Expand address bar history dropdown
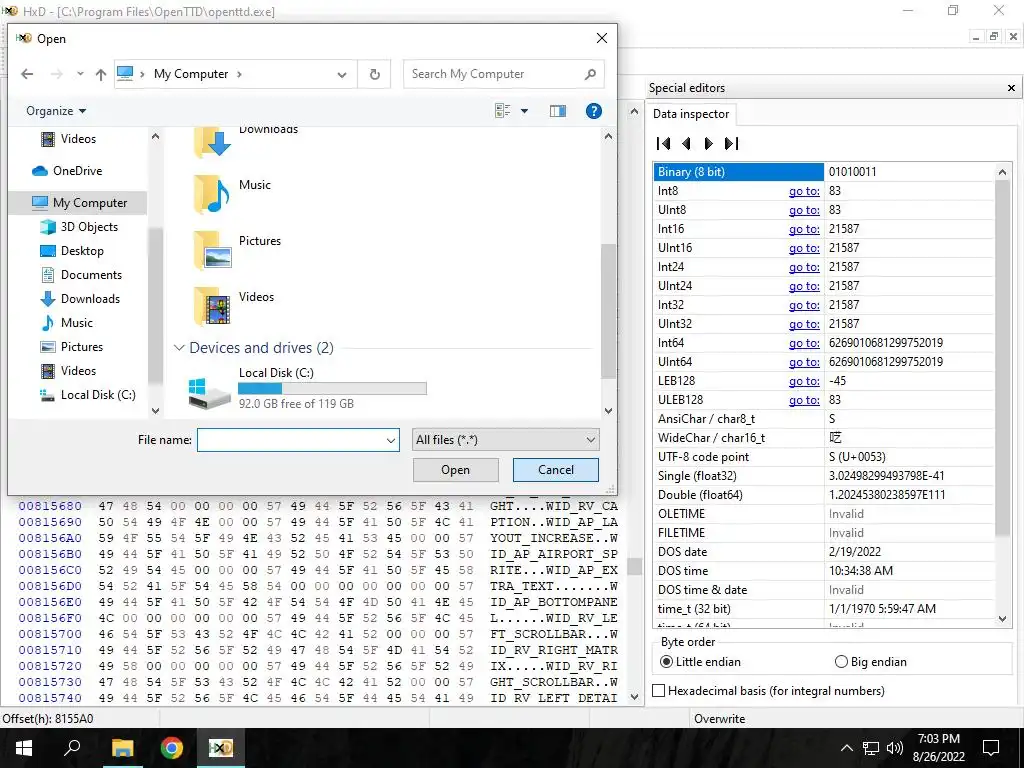The image size is (1024, 768). tap(342, 74)
